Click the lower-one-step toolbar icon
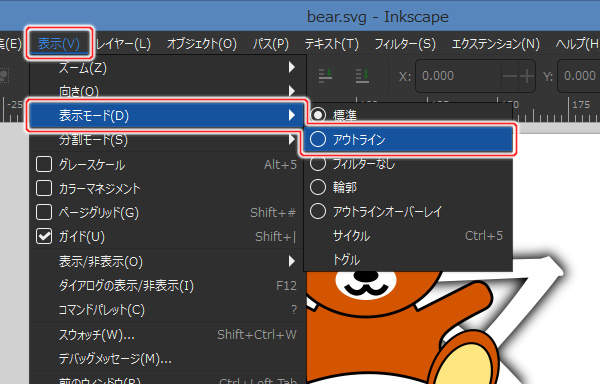This screenshot has height=384, width=600. (325, 75)
